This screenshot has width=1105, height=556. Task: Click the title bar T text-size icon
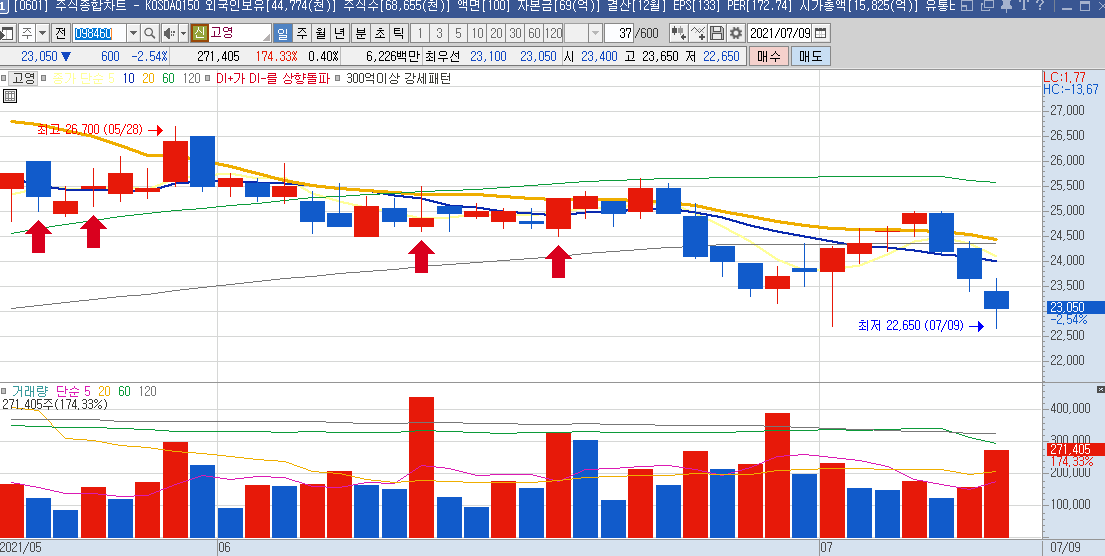[1023, 6]
